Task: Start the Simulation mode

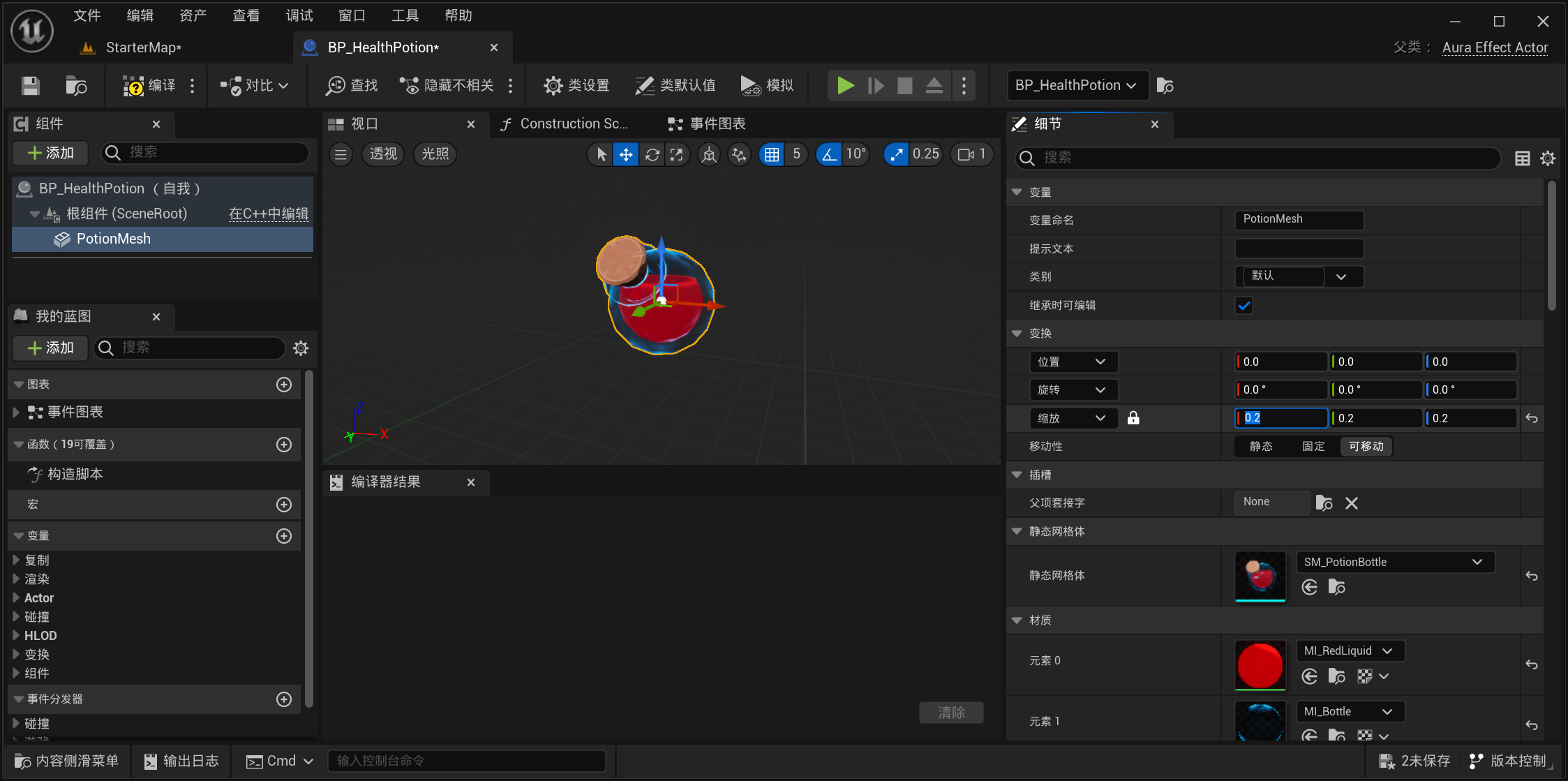Action: (x=767, y=85)
